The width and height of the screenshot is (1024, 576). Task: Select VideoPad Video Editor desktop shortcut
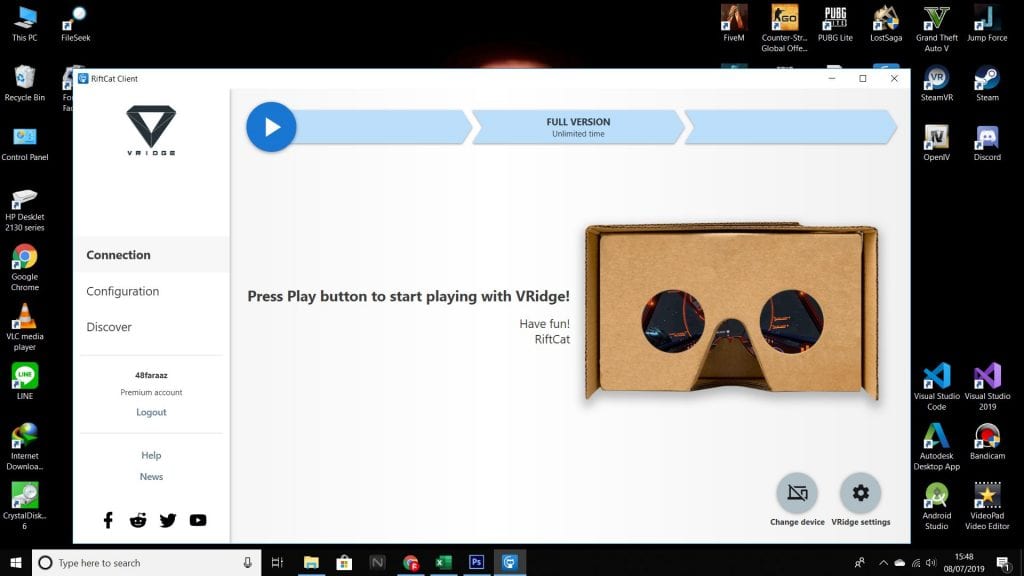click(987, 506)
